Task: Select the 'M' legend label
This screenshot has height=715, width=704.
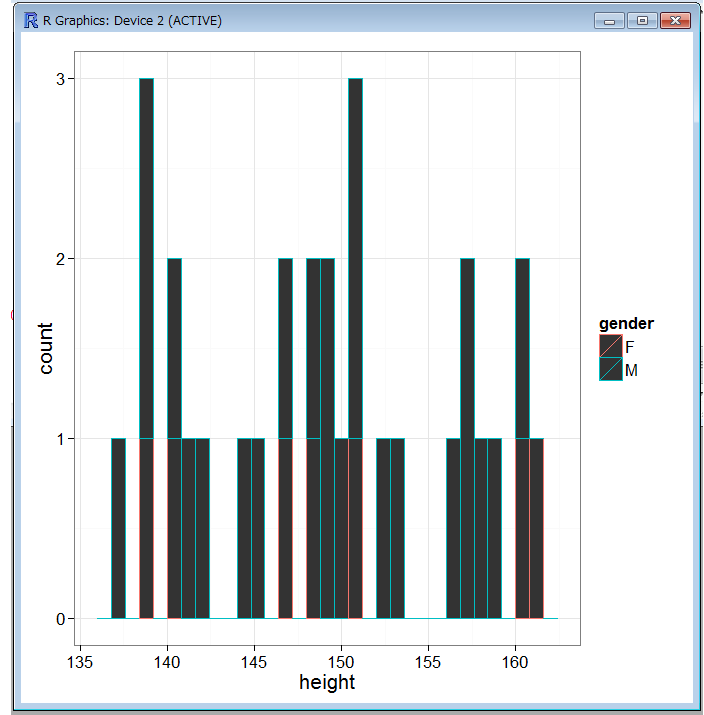Action: pos(631,370)
